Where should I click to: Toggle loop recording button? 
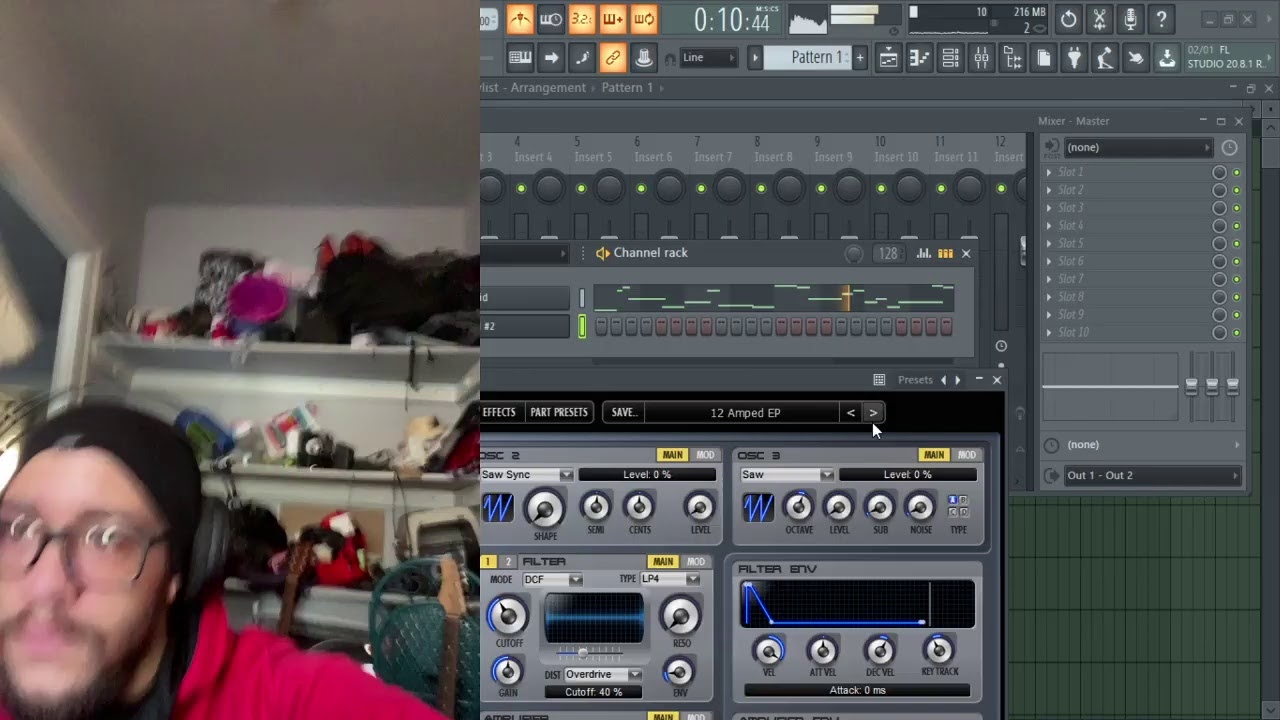tap(644, 19)
